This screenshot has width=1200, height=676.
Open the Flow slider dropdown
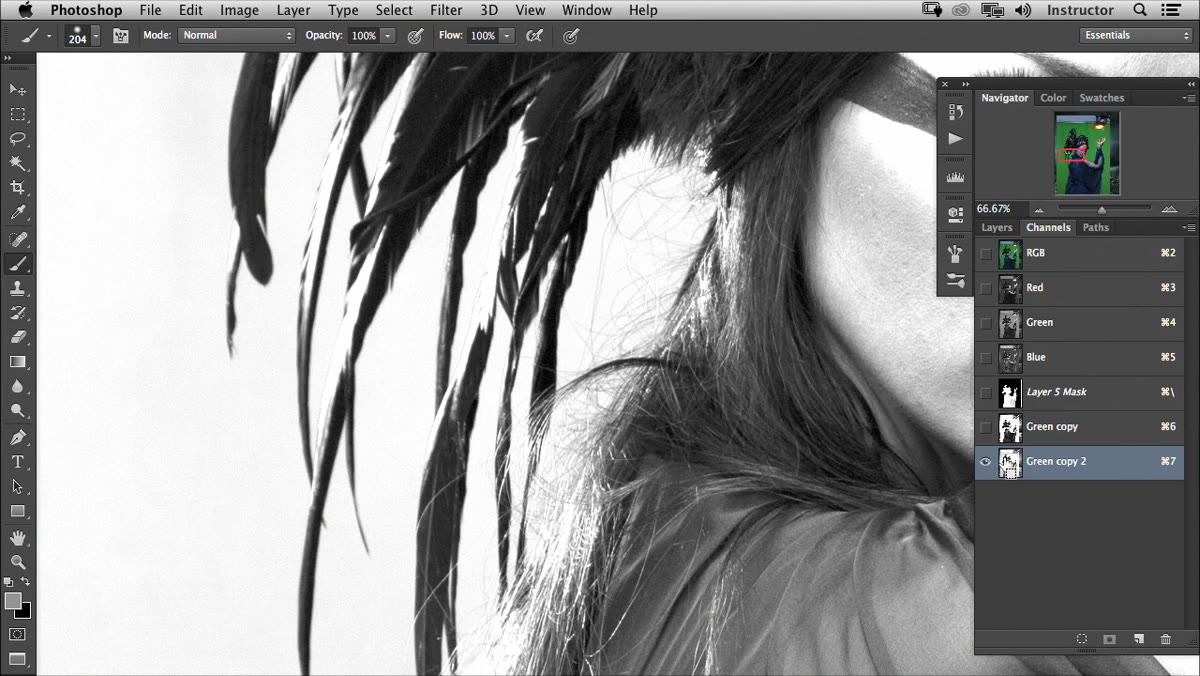507,35
